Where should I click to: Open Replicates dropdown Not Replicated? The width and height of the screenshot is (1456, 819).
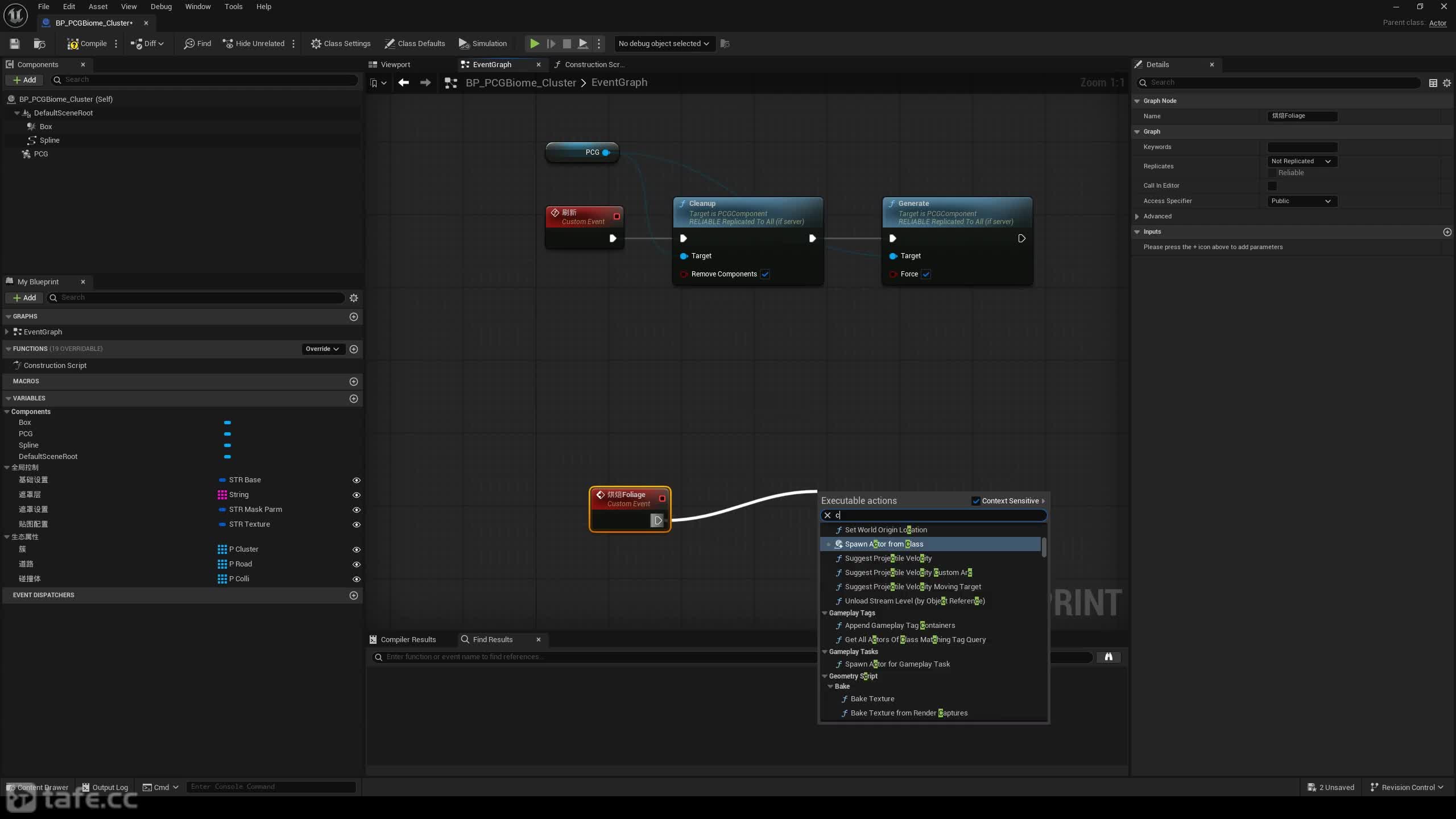click(x=1302, y=161)
